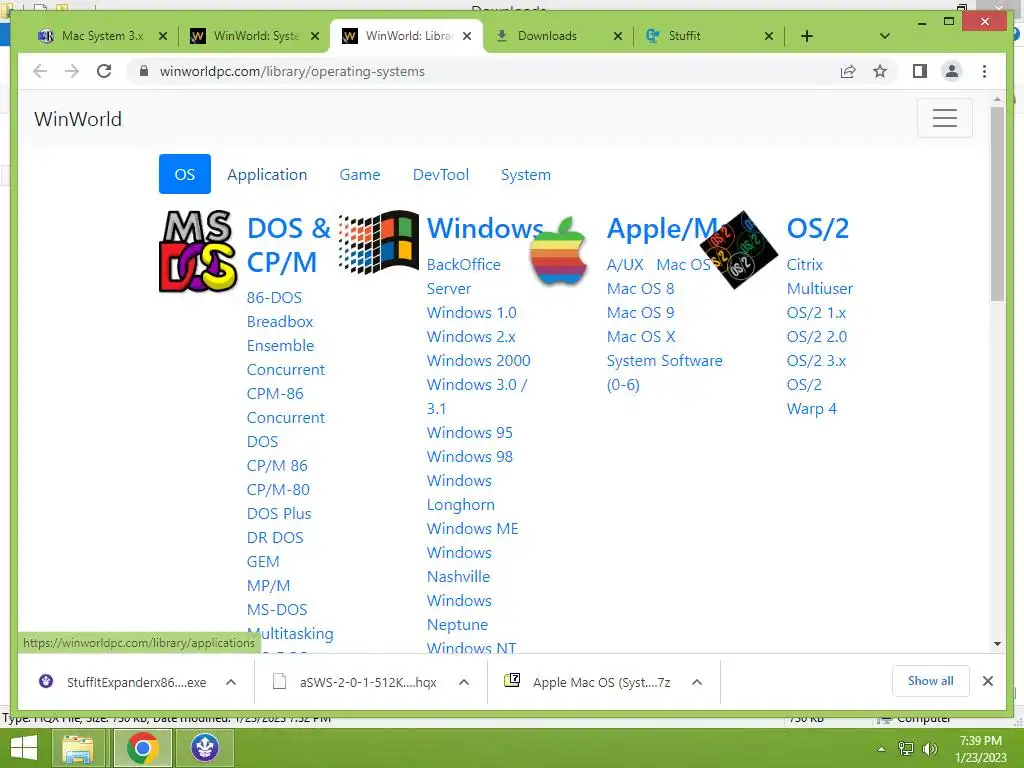The height and width of the screenshot is (768, 1024).
Task: Expand StuffItExpanderx86 download options
Action: [231, 682]
